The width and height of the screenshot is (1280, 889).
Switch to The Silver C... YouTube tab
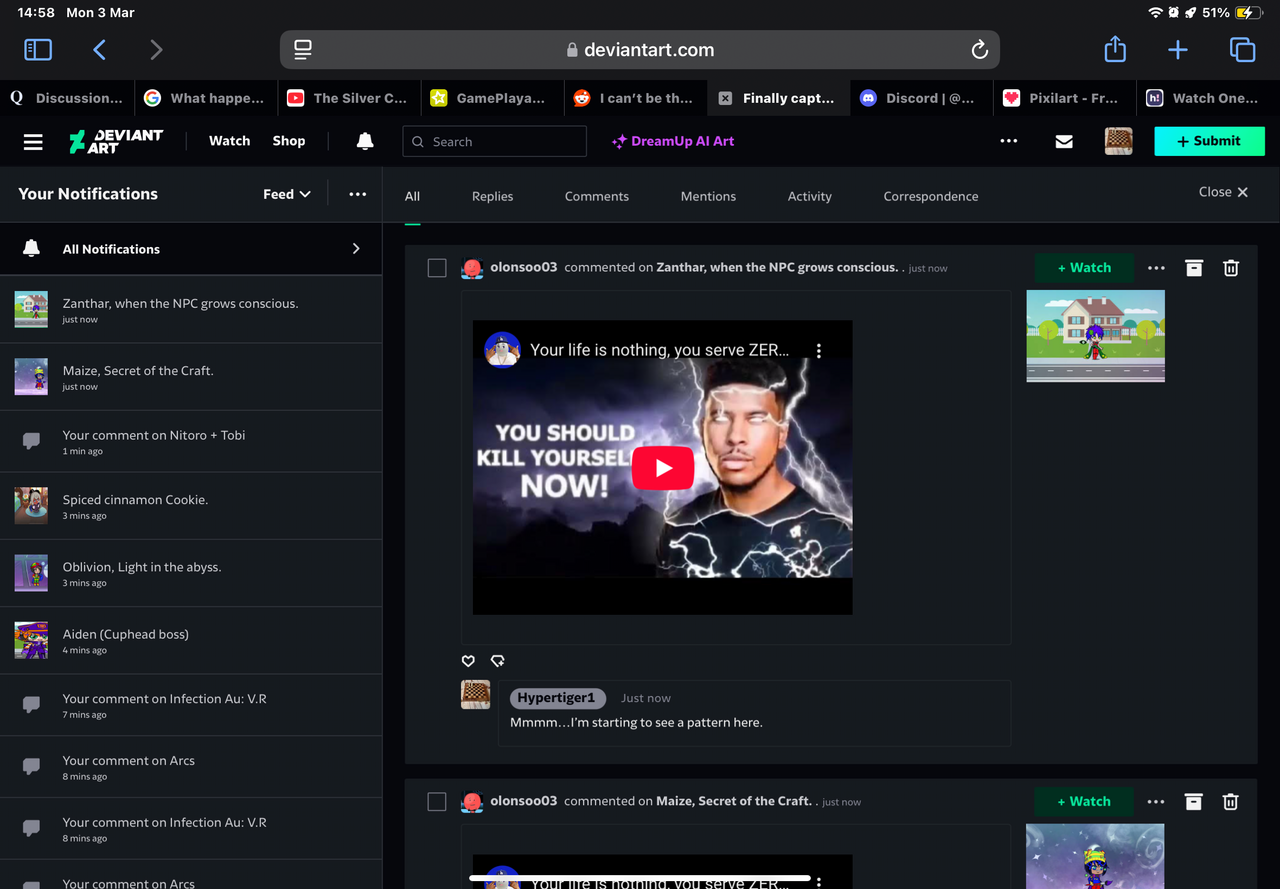click(x=349, y=98)
